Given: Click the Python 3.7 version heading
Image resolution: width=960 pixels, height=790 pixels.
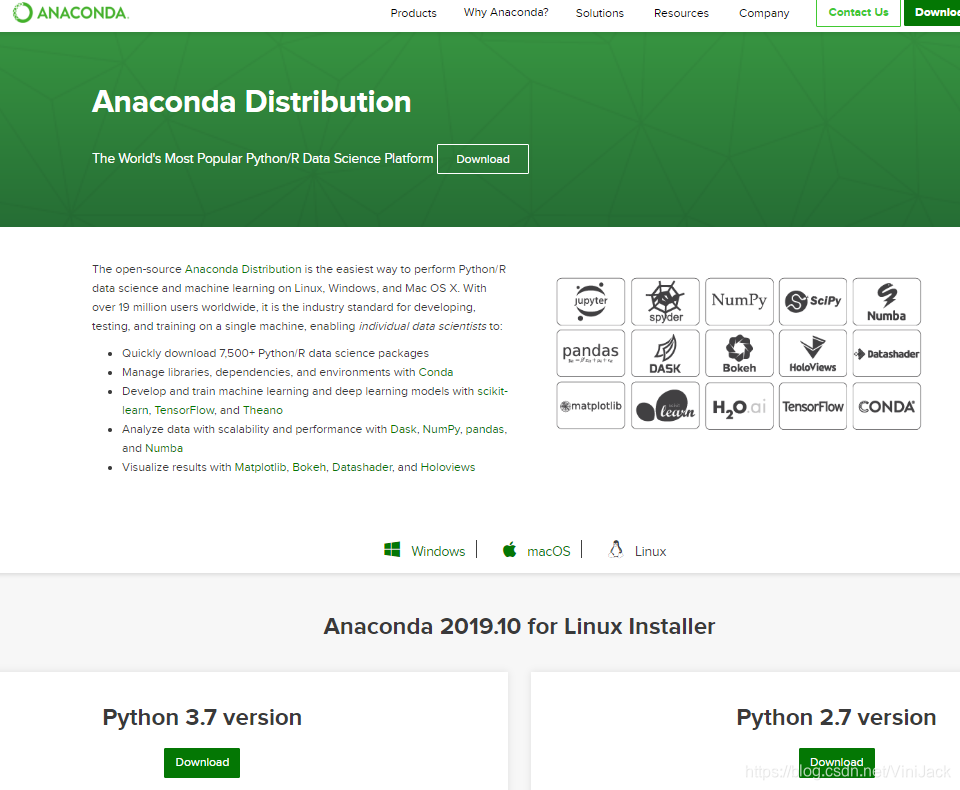Looking at the screenshot, I should [x=202, y=717].
